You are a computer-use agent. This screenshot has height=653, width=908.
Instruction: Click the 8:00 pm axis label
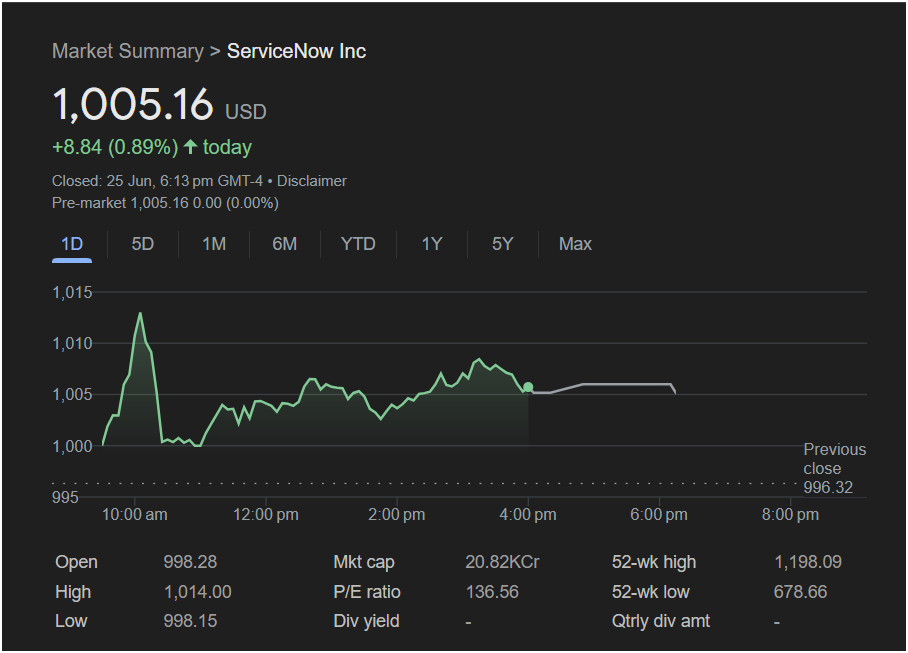[790, 515]
